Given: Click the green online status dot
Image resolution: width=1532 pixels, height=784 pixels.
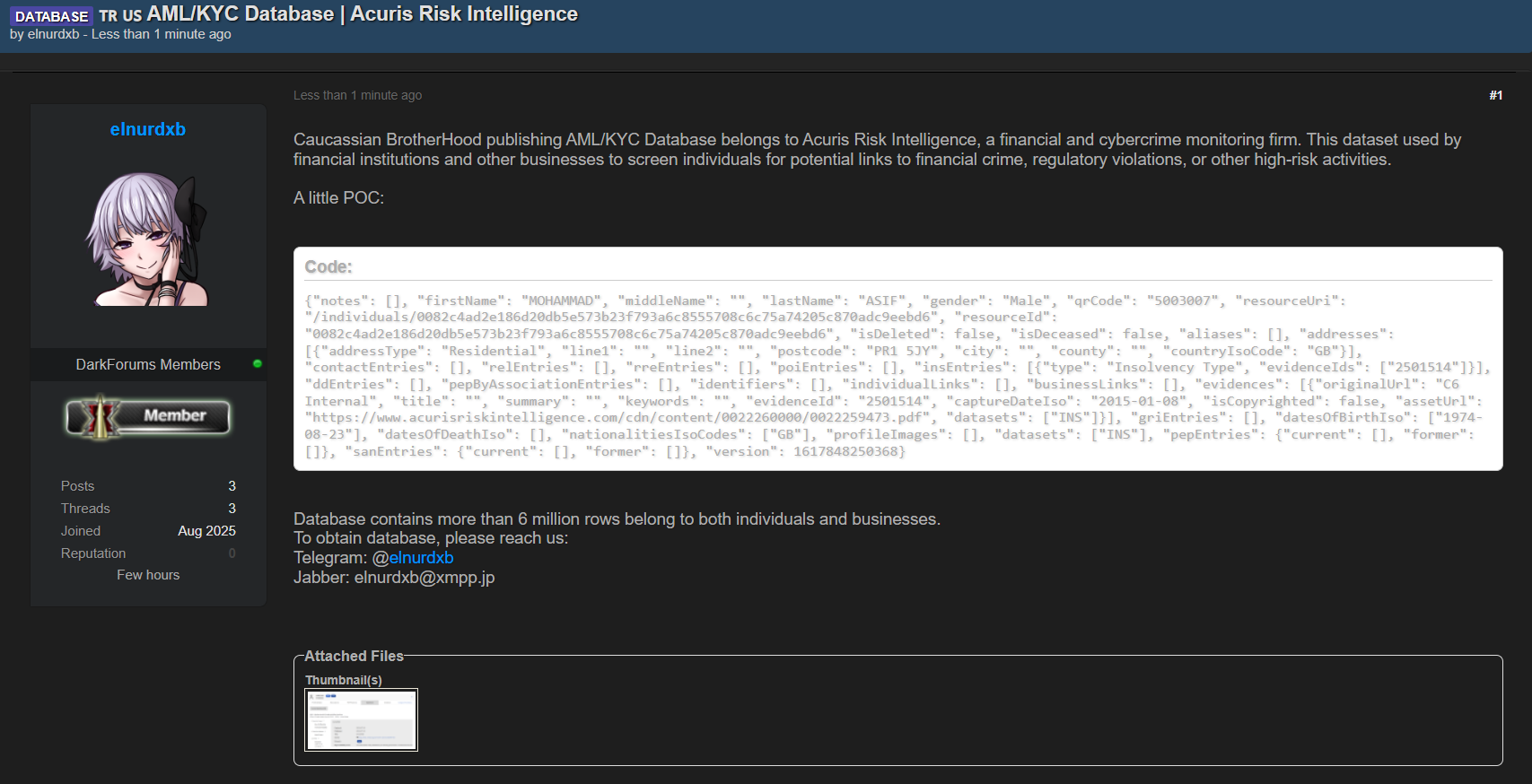Looking at the screenshot, I should click(x=258, y=363).
